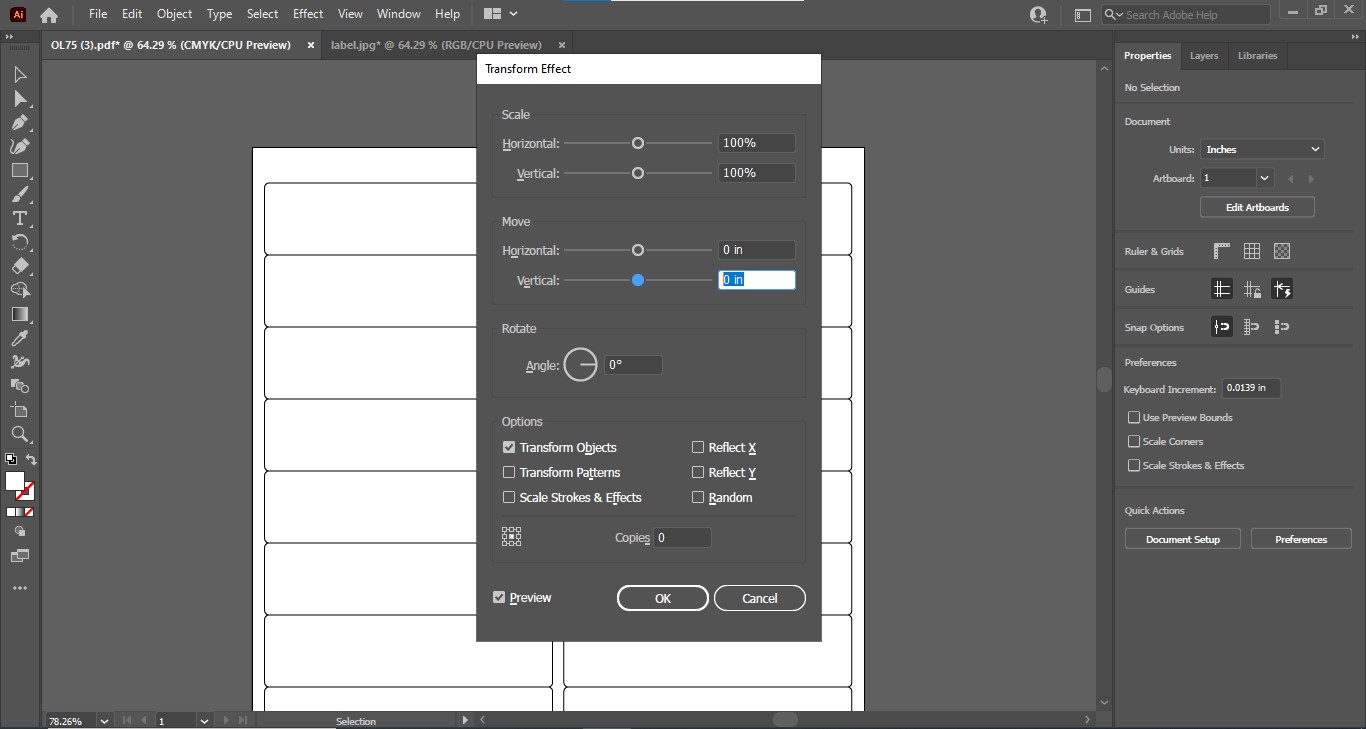Click Move Vertical slider handle
Viewport: 1366px width, 729px height.
click(x=638, y=280)
